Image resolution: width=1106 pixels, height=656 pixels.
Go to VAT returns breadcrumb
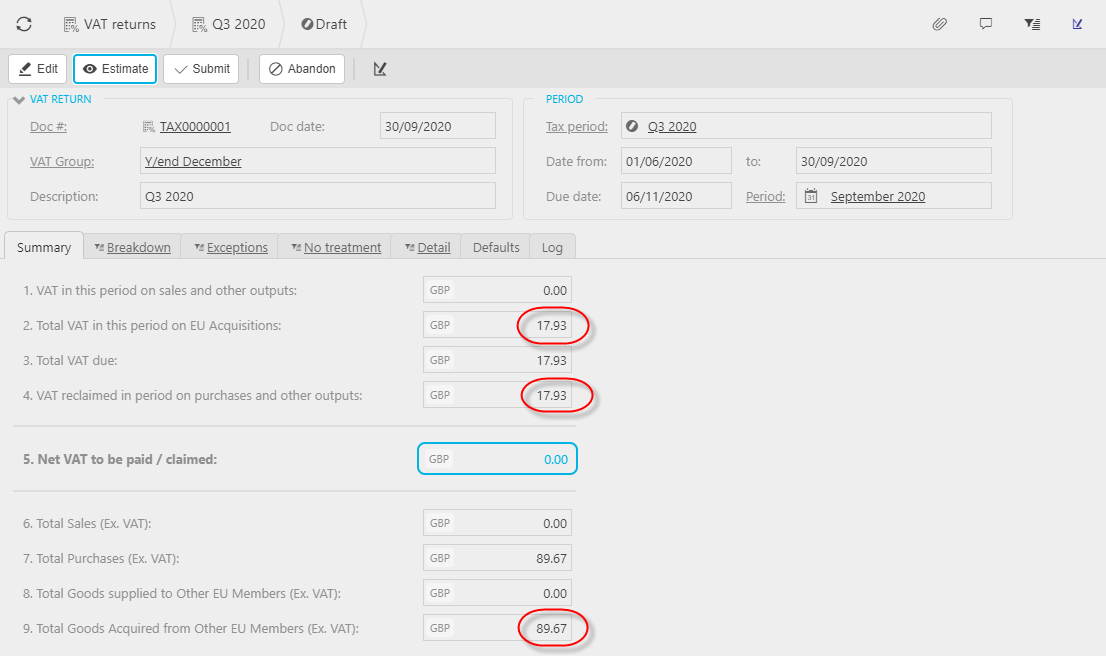pos(109,24)
